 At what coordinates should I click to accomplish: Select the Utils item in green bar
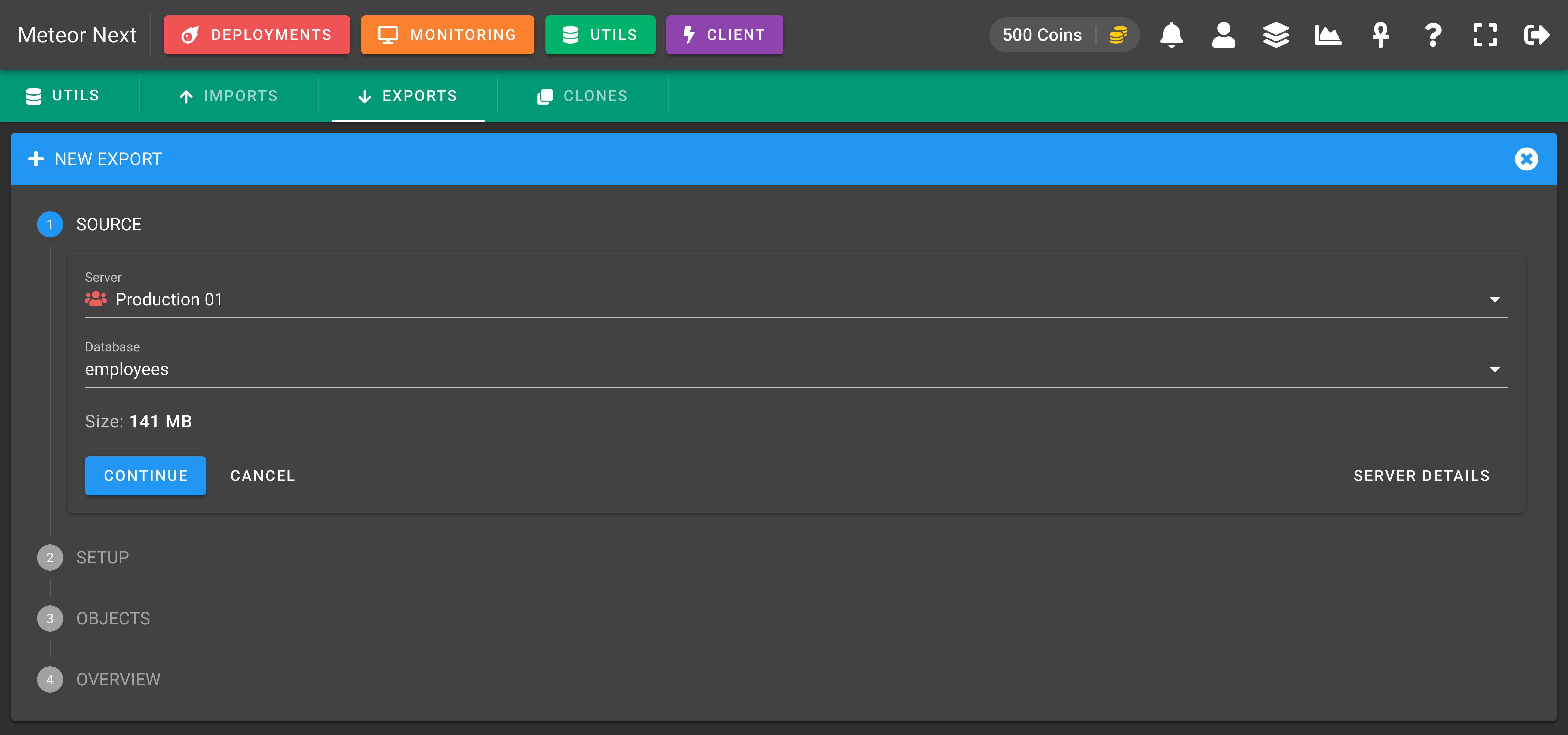pyautogui.click(x=63, y=96)
